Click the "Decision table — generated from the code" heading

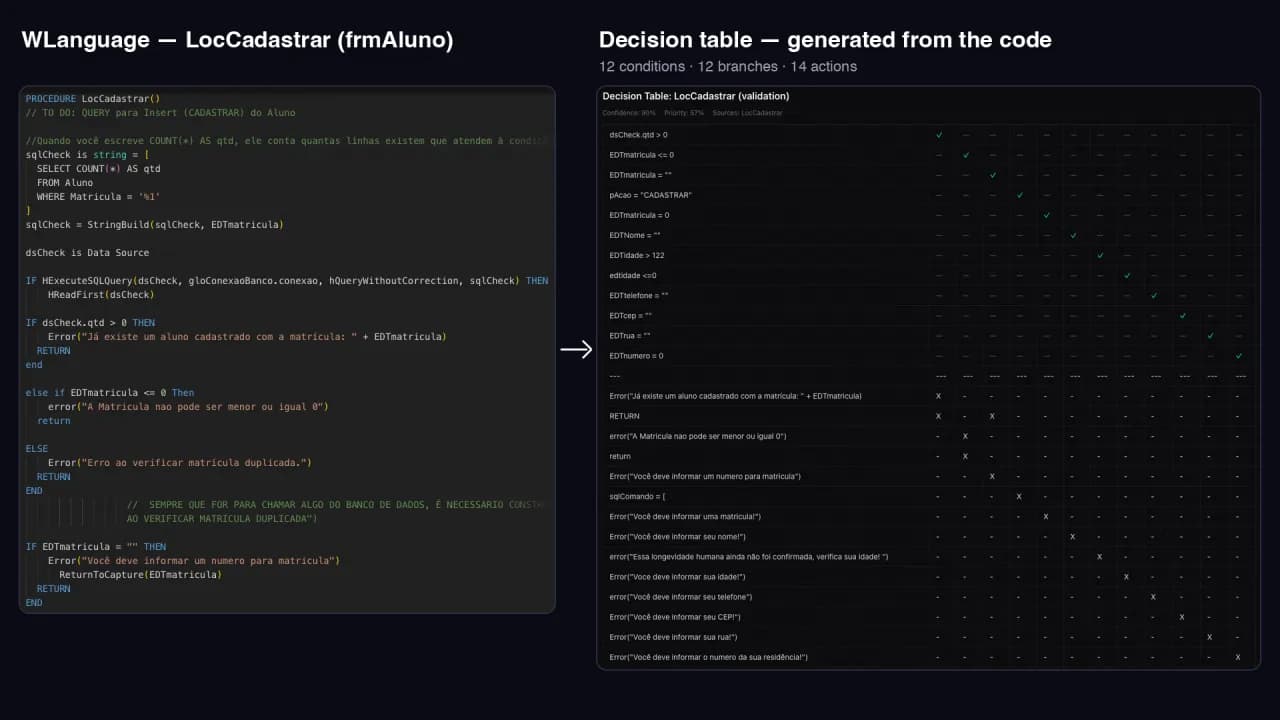point(825,40)
